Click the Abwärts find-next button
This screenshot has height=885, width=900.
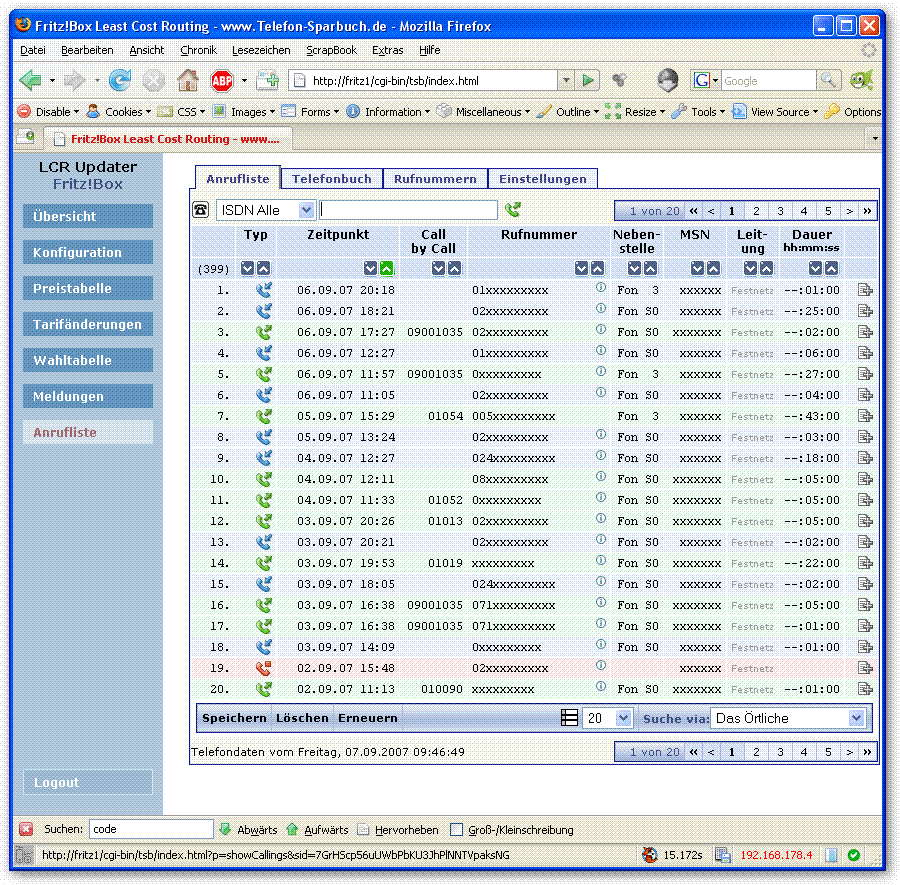tap(249, 829)
